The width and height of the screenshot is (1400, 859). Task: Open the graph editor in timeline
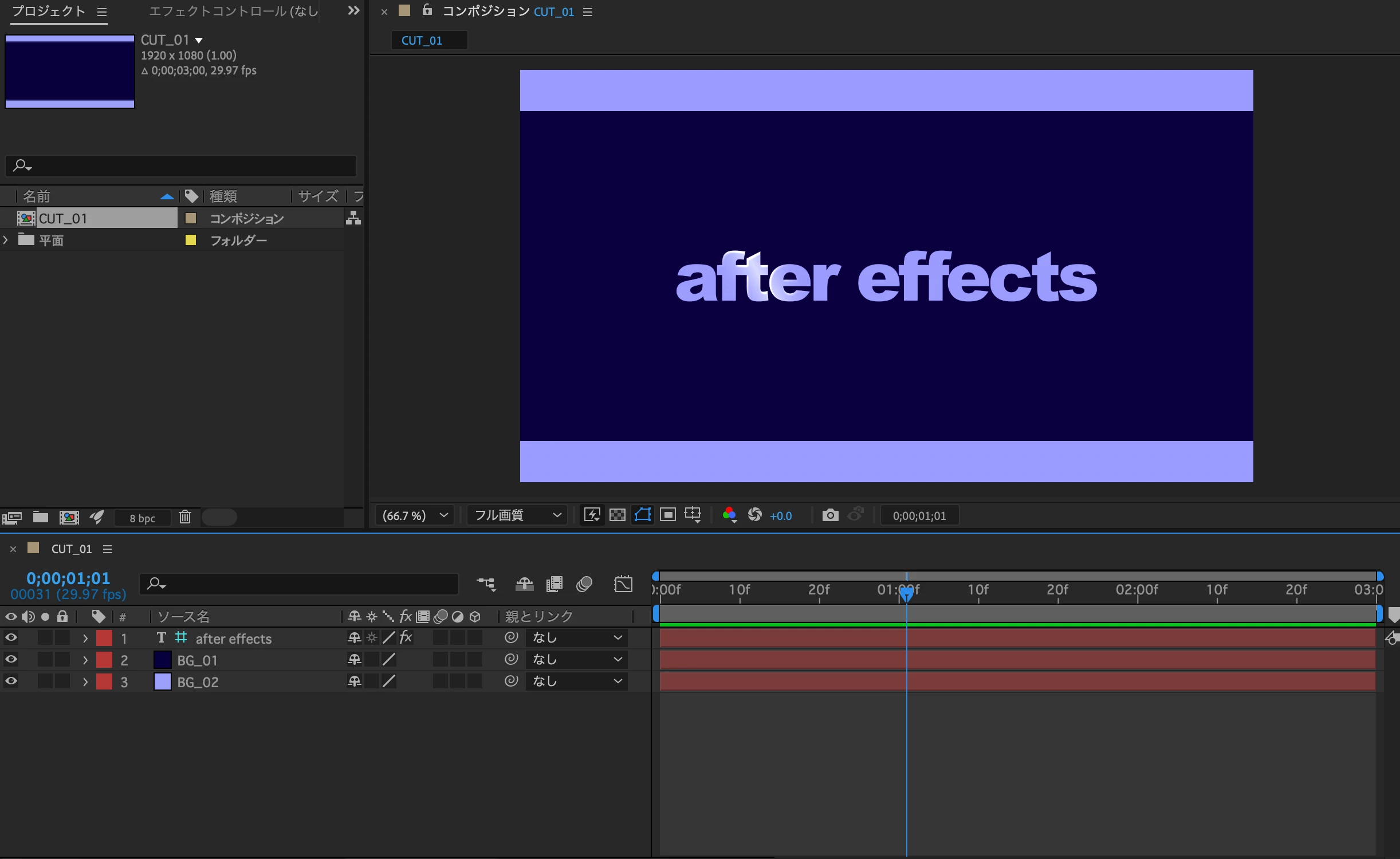point(623,584)
